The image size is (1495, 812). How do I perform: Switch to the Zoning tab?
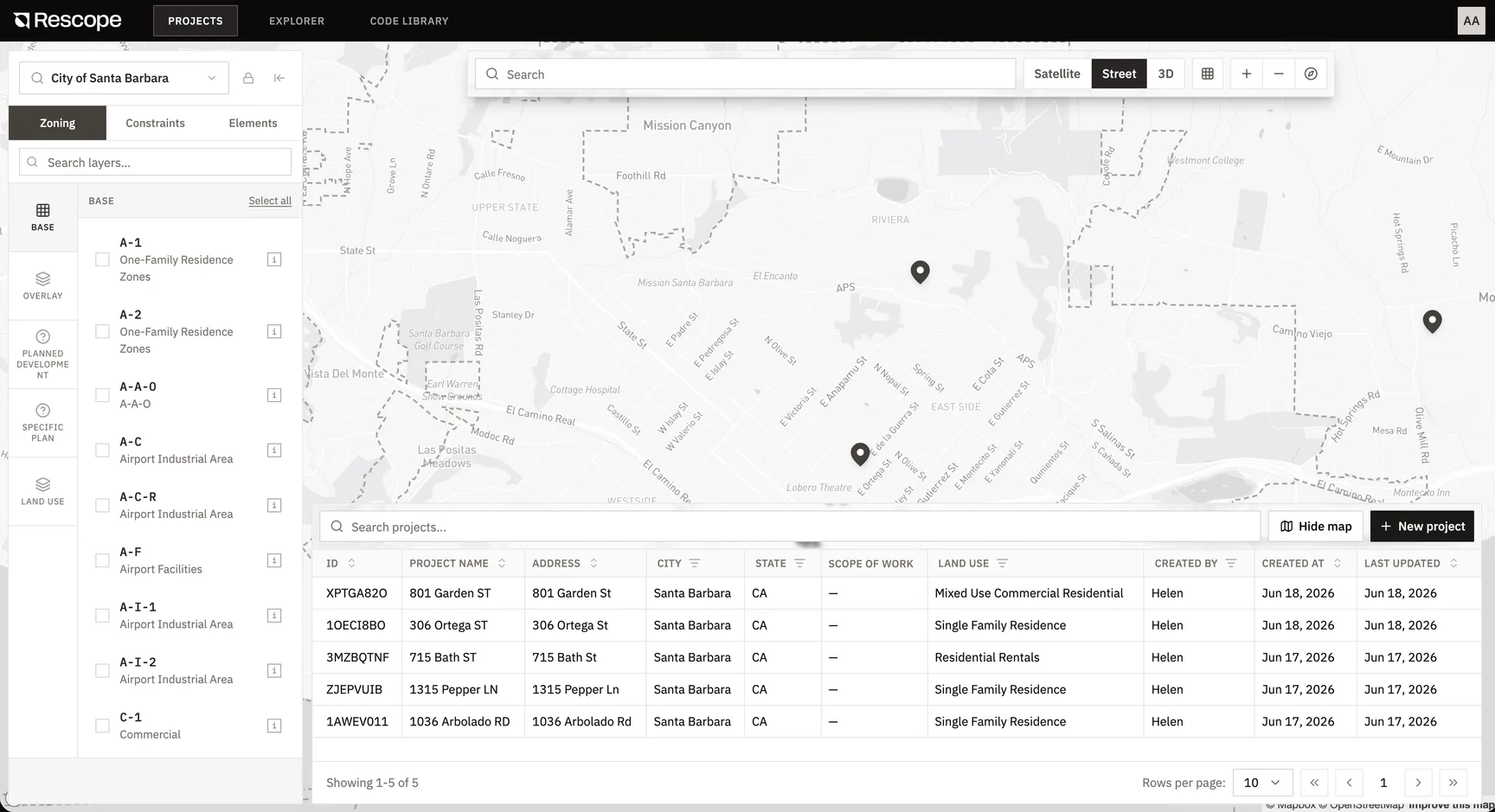point(57,123)
